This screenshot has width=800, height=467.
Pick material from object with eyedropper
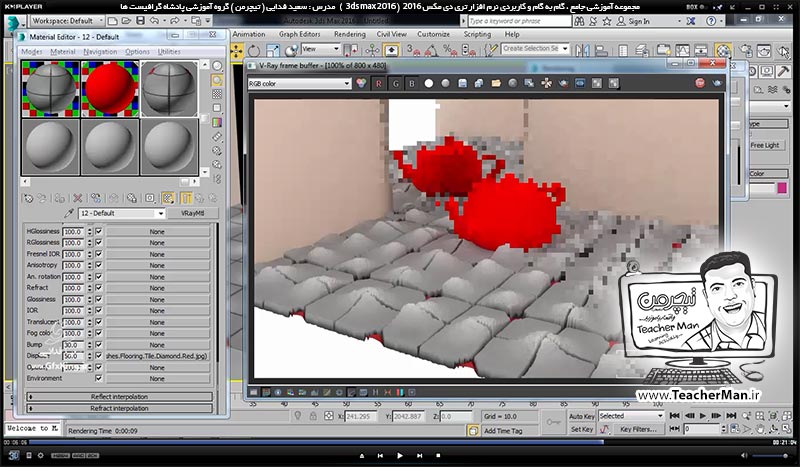coord(69,213)
